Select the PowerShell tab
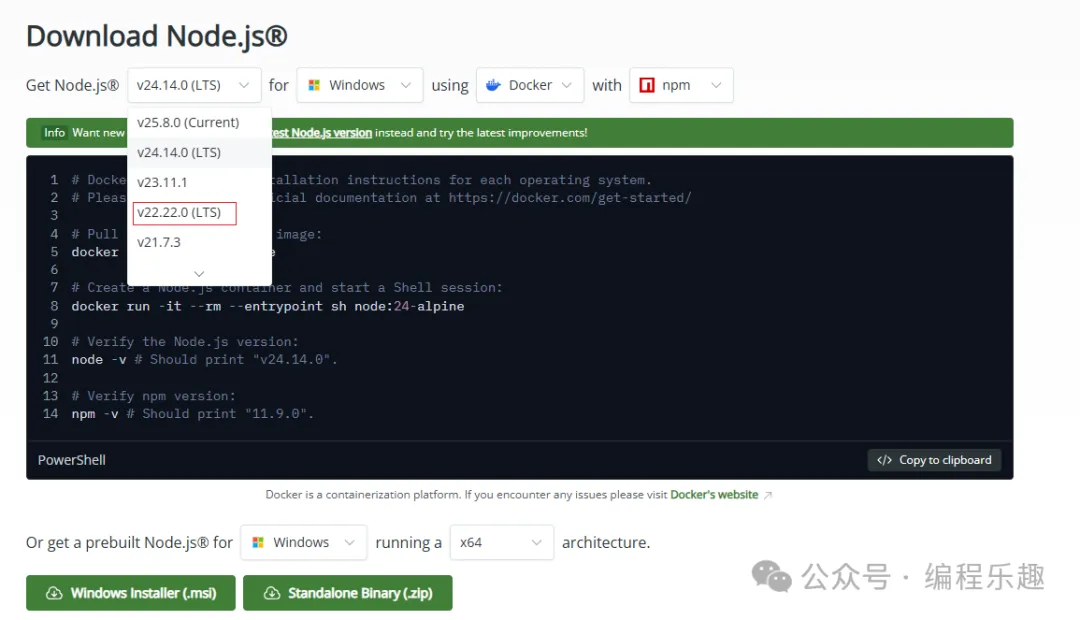Screen dimensions: 1080x620 (71, 459)
